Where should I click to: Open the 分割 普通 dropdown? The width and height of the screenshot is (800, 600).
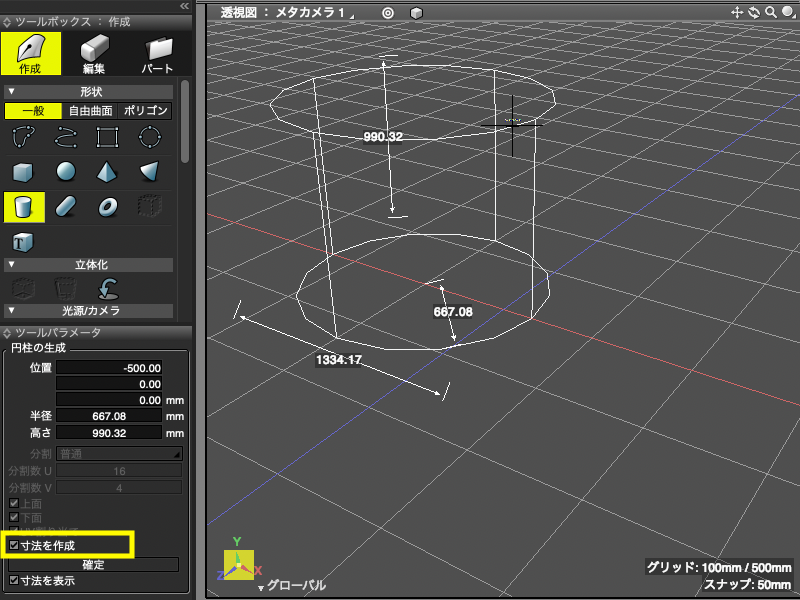(119, 454)
